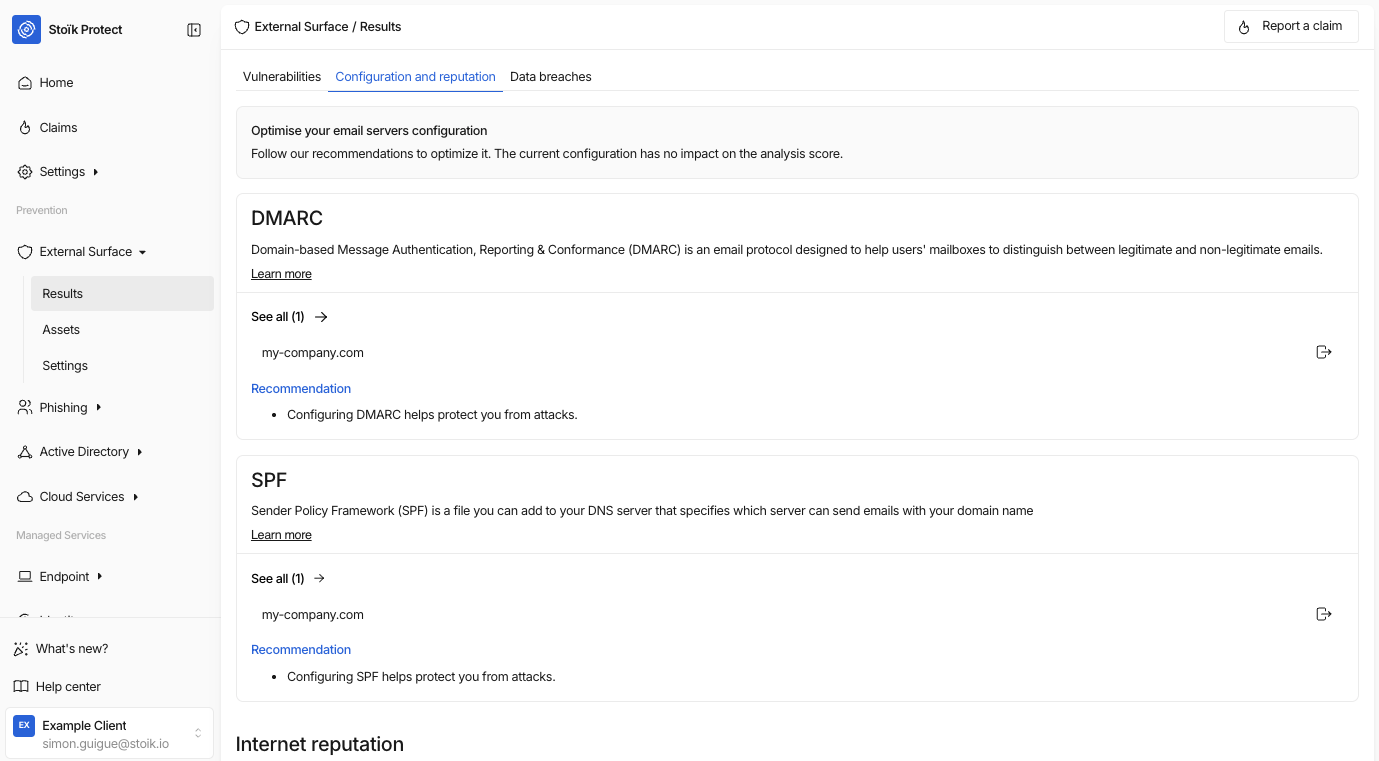Screen dimensions: 1379x761
Task: Click the Stoïk Protect logo icon
Action: coord(26,30)
